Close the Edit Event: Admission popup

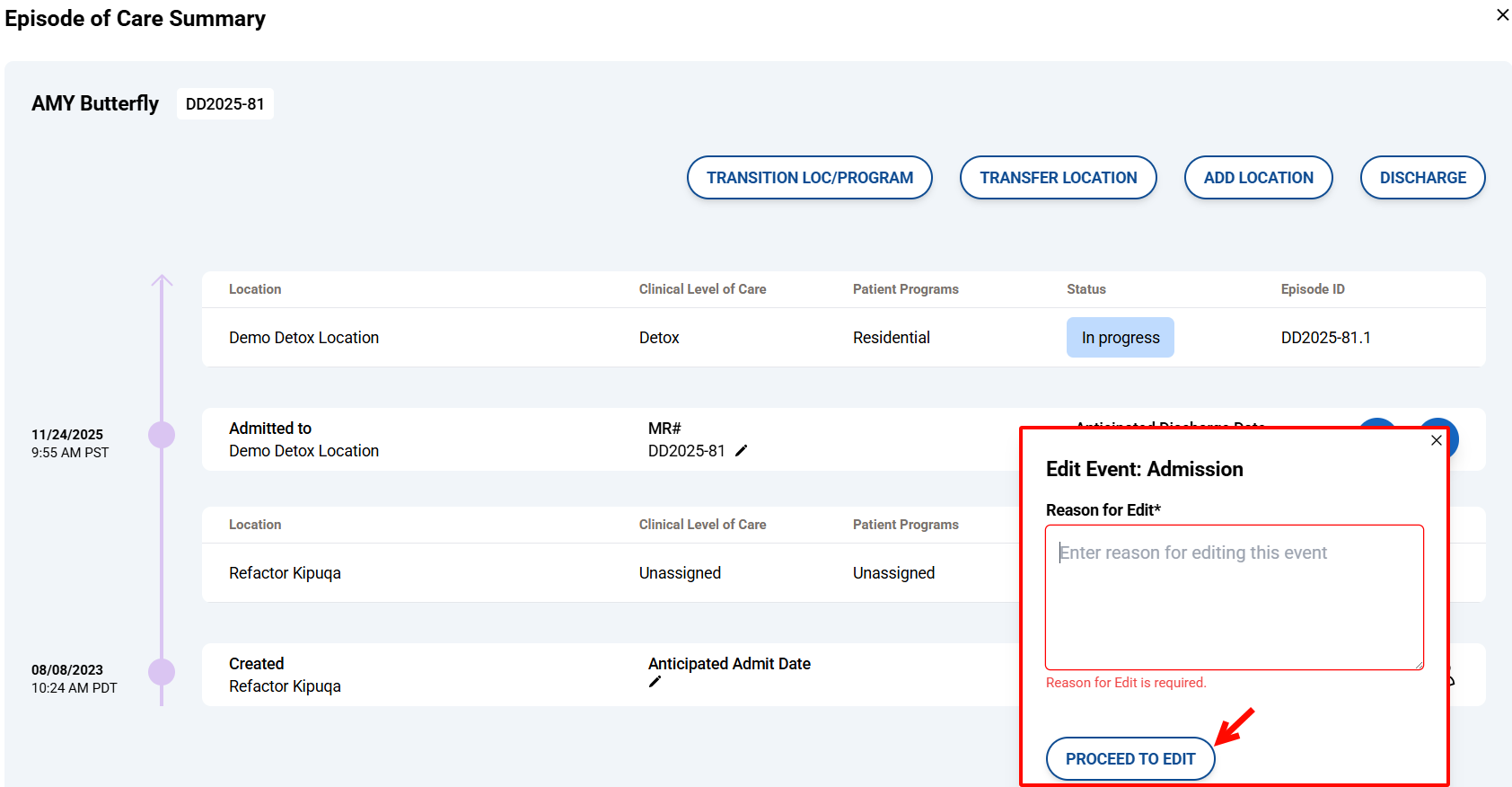[x=1436, y=440]
